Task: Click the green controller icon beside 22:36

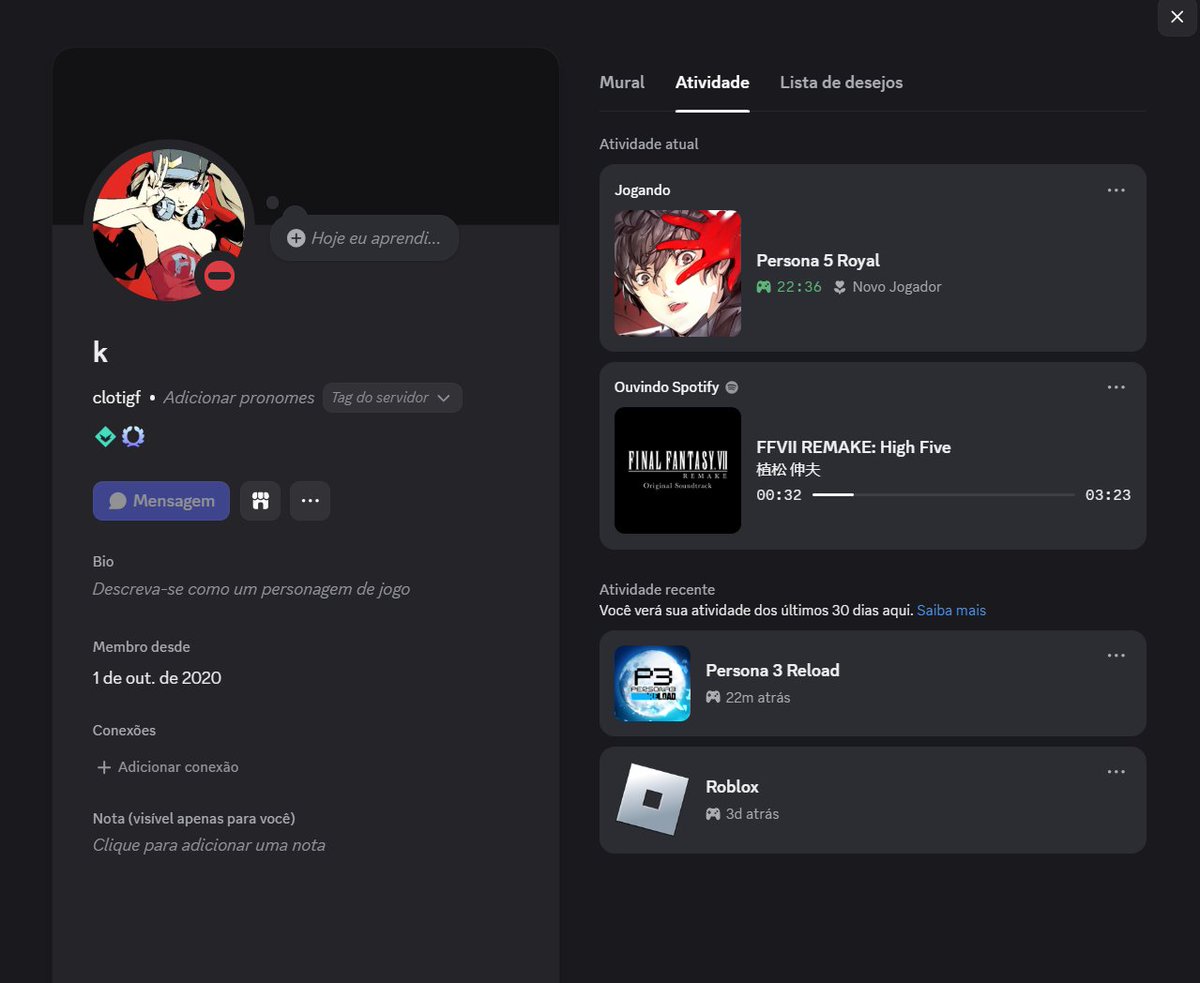Action: tap(764, 287)
